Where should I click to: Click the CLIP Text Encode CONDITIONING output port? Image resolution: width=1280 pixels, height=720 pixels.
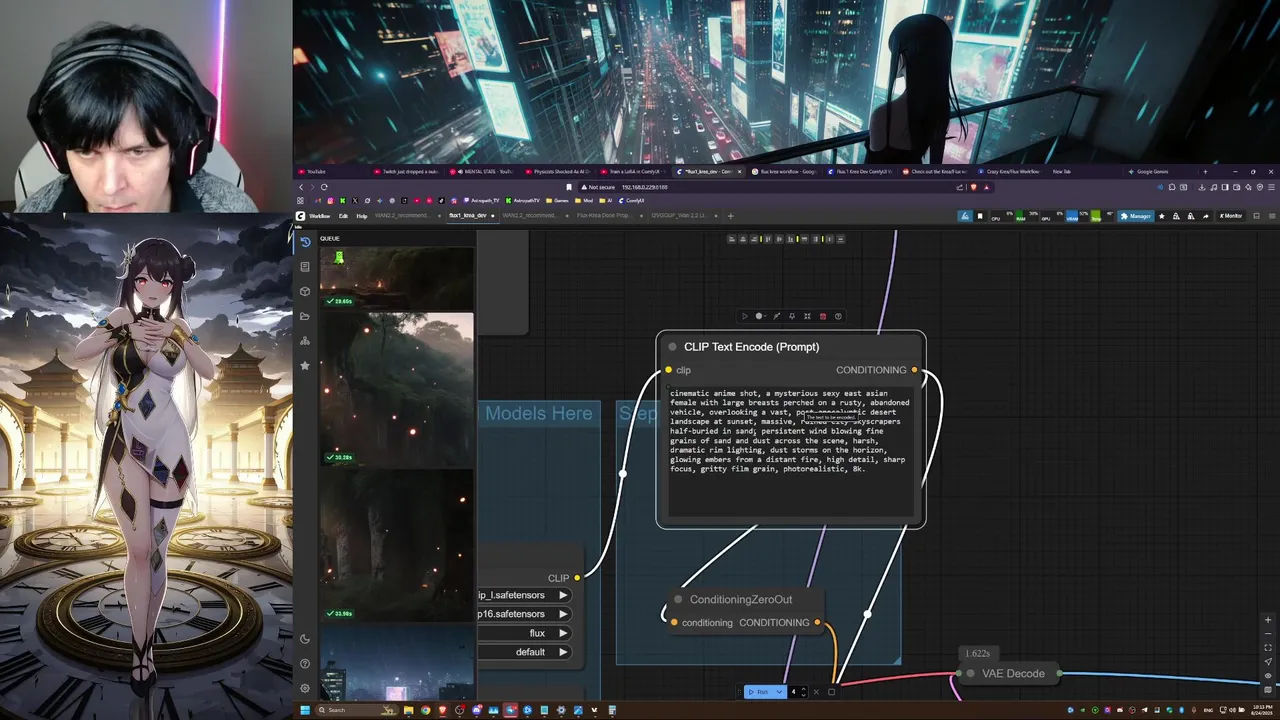[x=914, y=370]
